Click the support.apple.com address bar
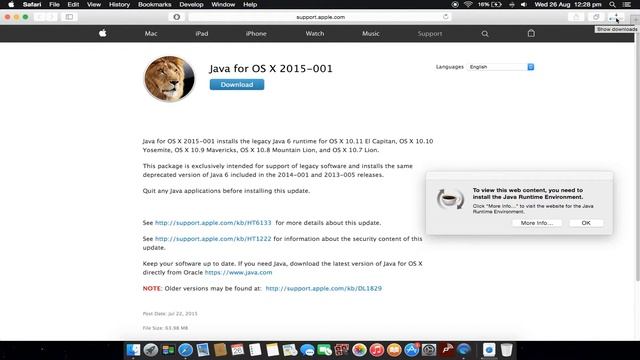Viewport: 640px width, 360px height. click(x=320, y=17)
